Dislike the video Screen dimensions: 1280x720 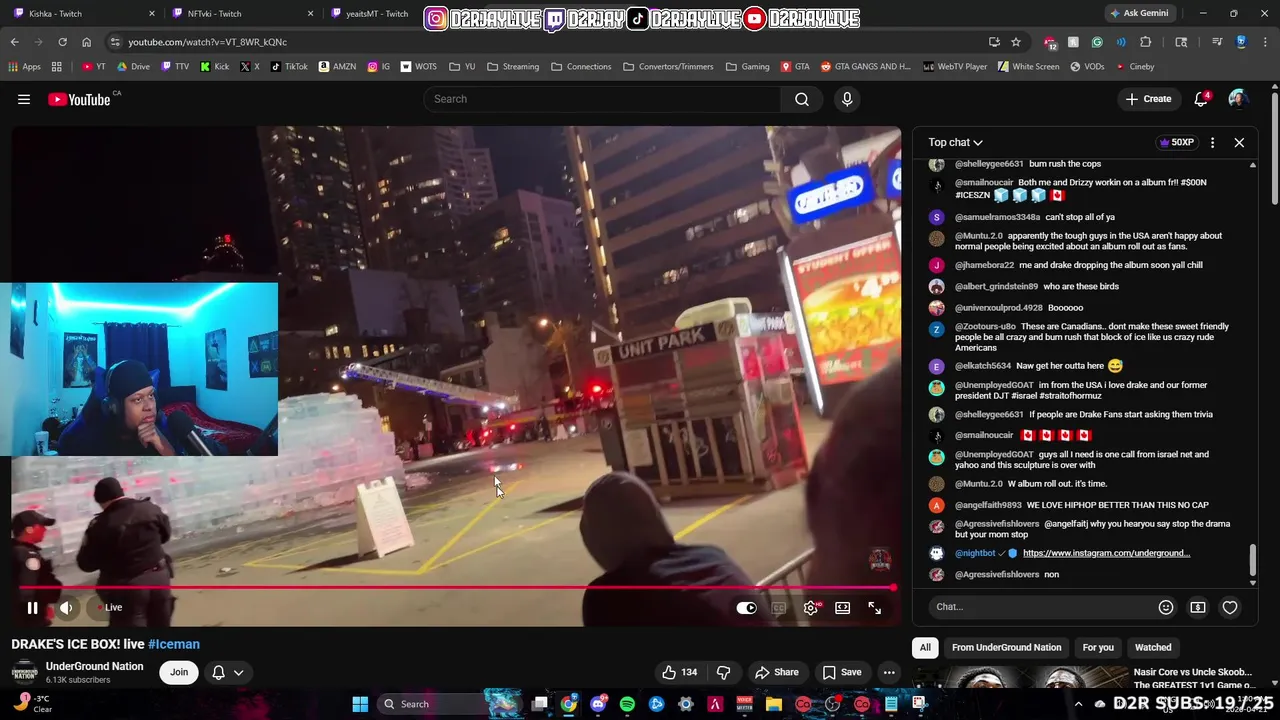723,672
